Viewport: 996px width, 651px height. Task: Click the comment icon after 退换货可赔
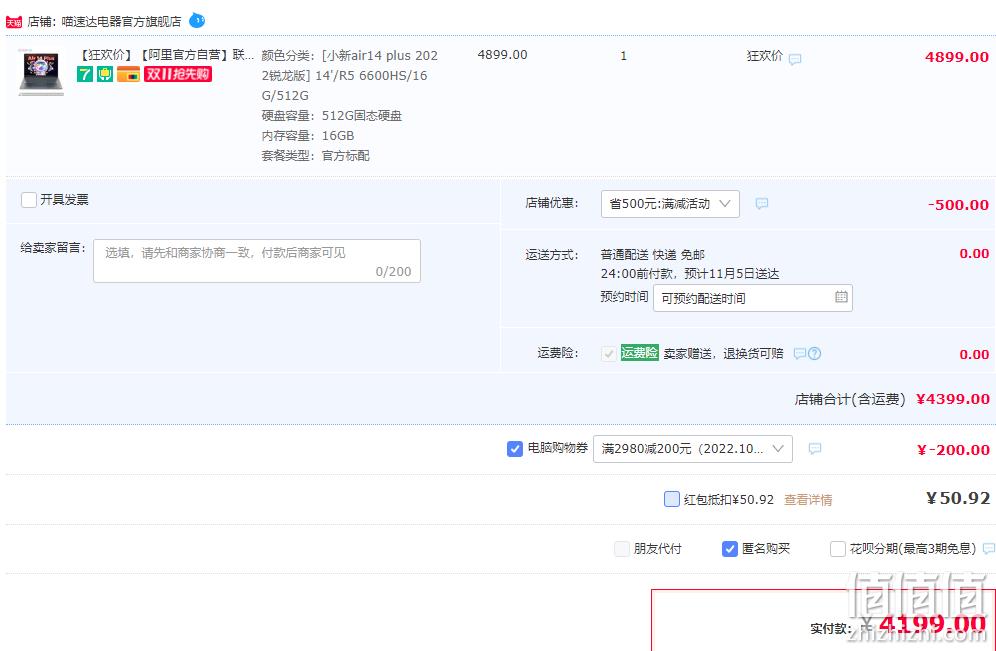point(800,354)
